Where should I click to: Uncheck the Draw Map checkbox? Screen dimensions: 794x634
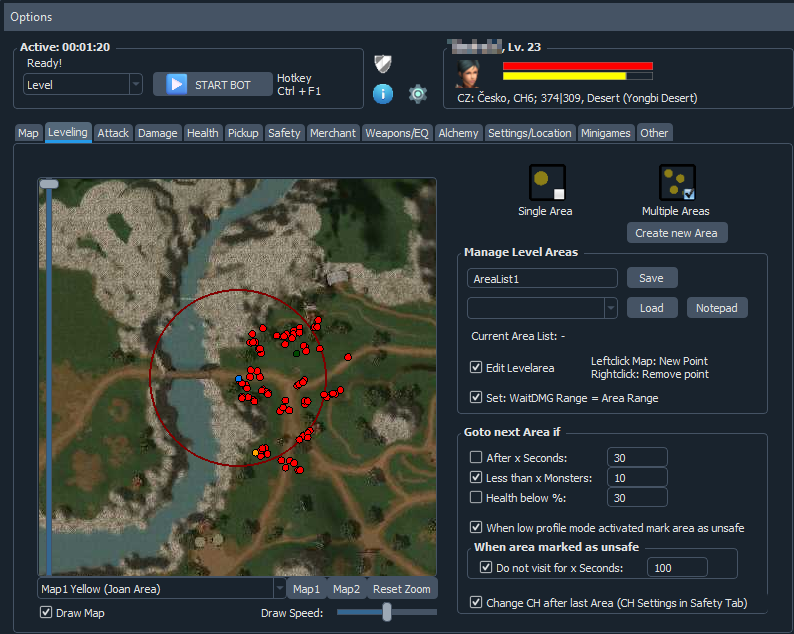pyautogui.click(x=46, y=612)
